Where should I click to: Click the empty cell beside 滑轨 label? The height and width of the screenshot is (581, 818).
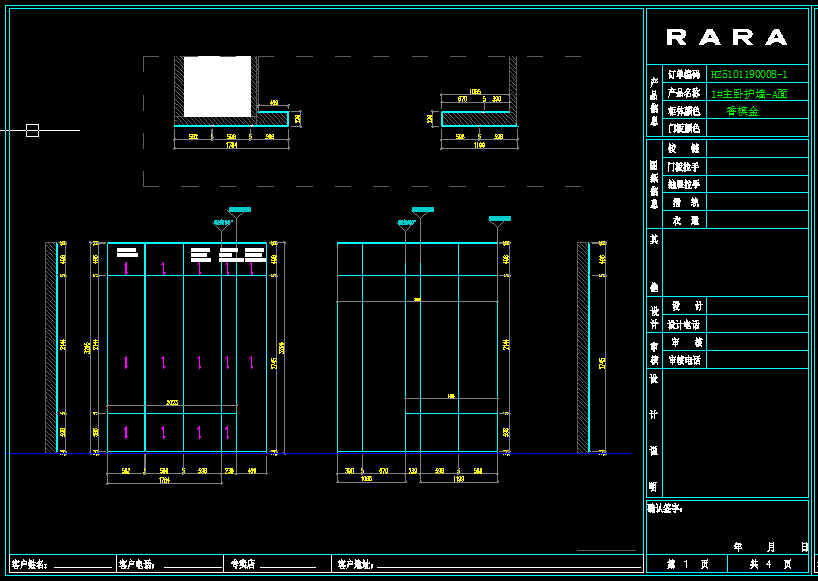[757, 202]
